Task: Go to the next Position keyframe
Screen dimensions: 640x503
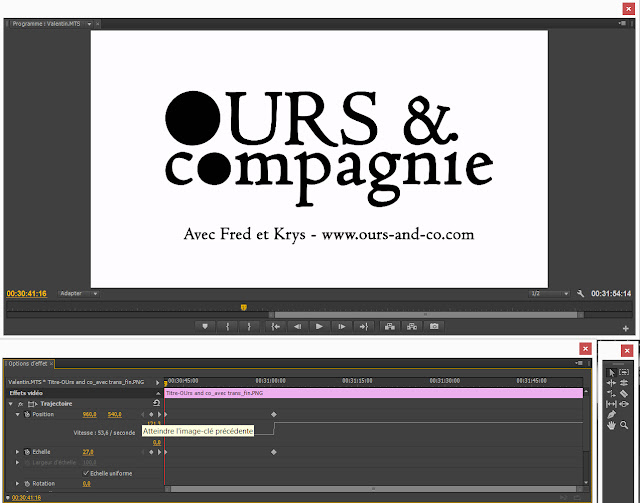Action: click(x=159, y=414)
